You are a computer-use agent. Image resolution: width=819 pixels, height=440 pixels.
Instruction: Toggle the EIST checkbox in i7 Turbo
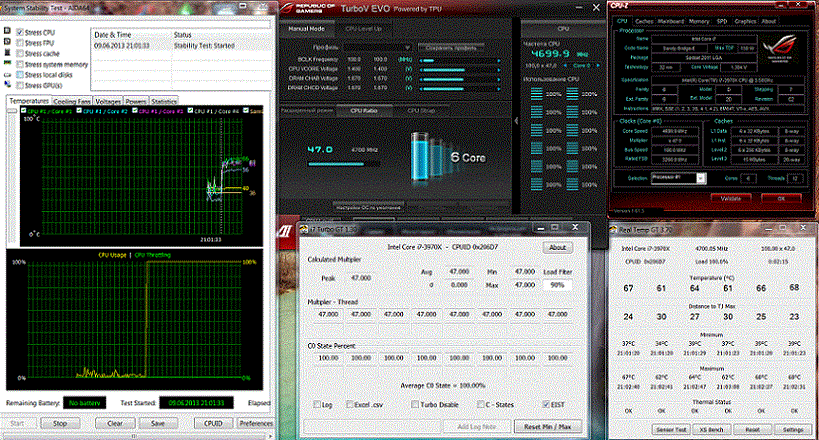[544, 404]
